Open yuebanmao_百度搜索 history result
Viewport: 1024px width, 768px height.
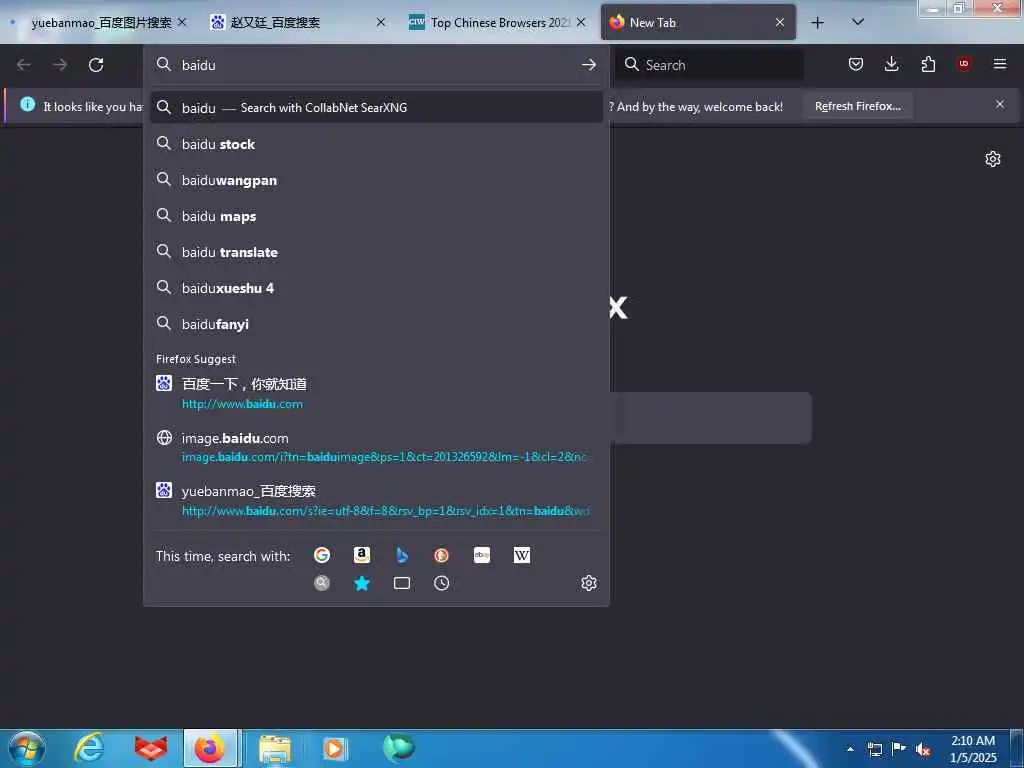point(376,500)
